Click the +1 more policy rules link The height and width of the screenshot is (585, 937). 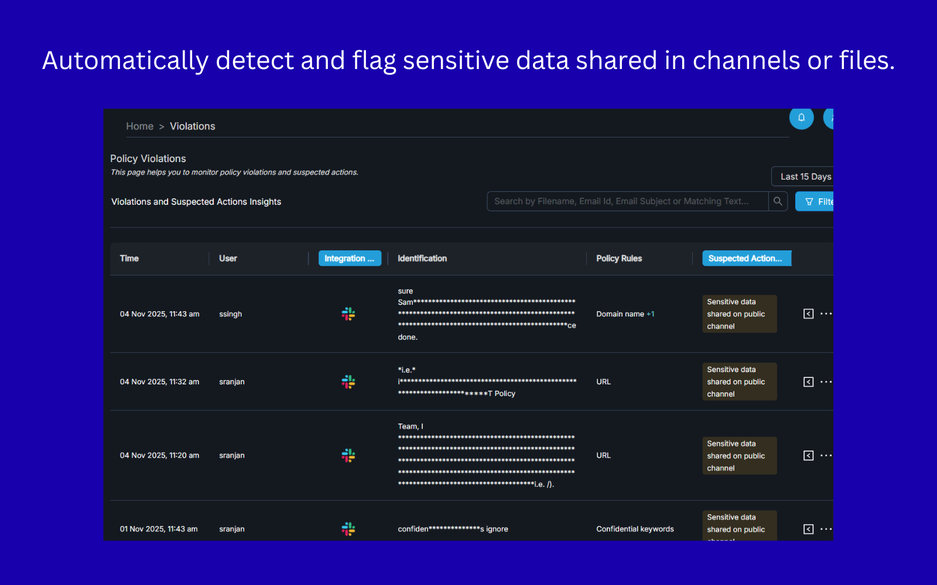[650, 314]
